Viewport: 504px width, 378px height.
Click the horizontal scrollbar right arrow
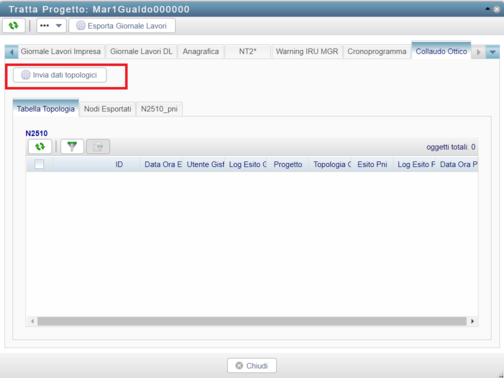tap(472, 321)
